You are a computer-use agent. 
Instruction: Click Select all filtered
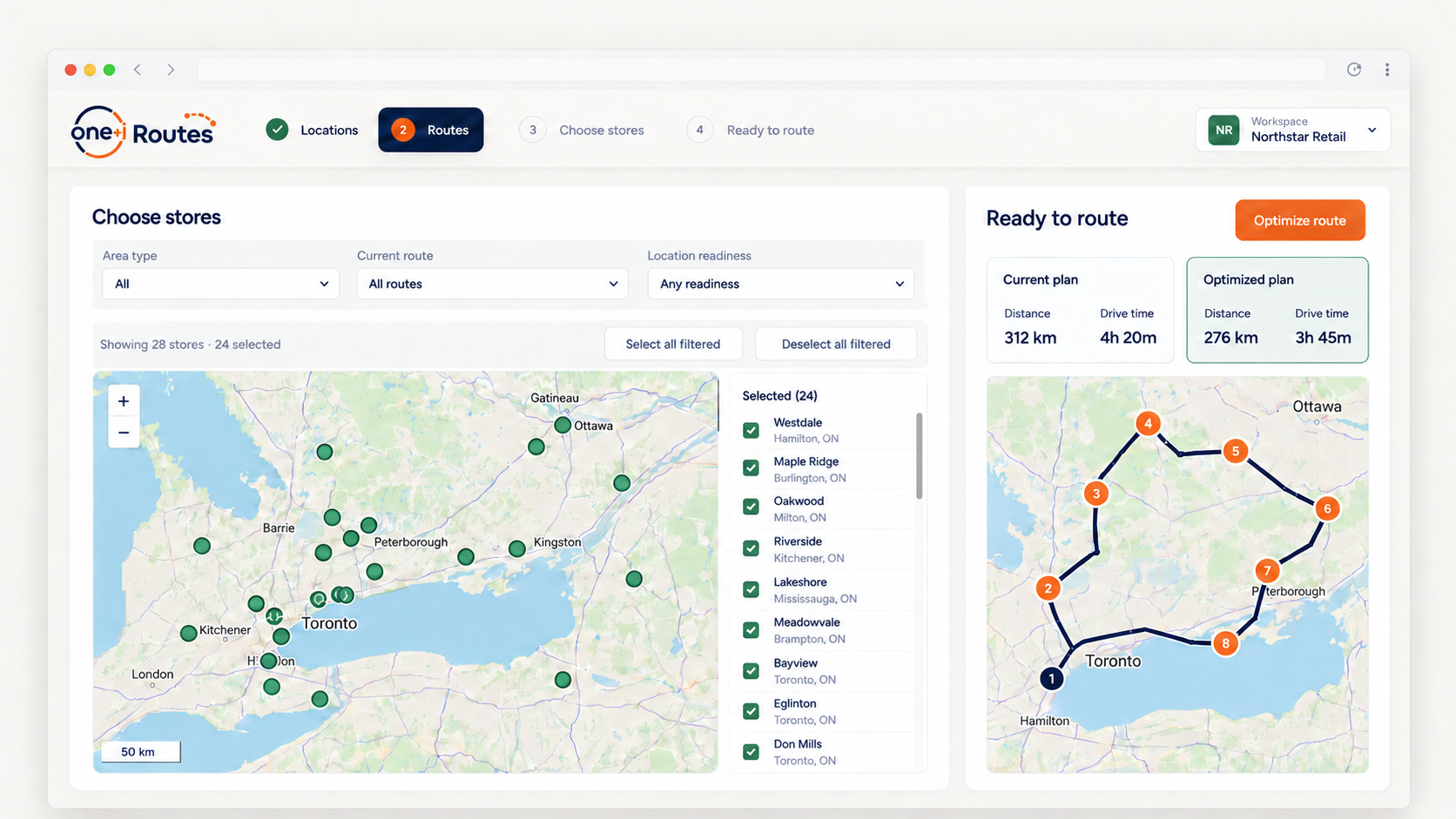pos(673,344)
